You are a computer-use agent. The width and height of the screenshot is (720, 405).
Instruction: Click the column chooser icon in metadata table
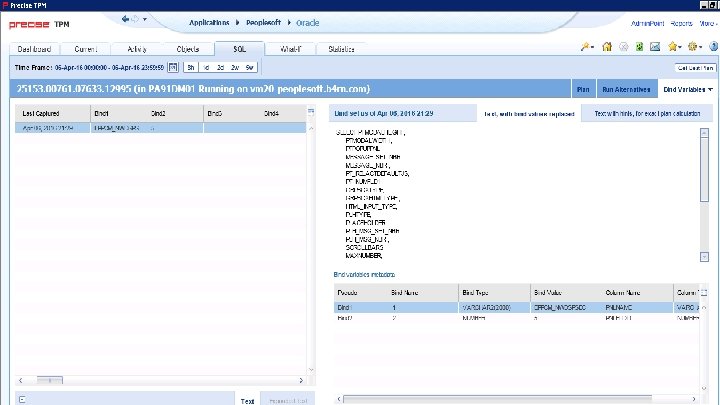click(x=704, y=292)
